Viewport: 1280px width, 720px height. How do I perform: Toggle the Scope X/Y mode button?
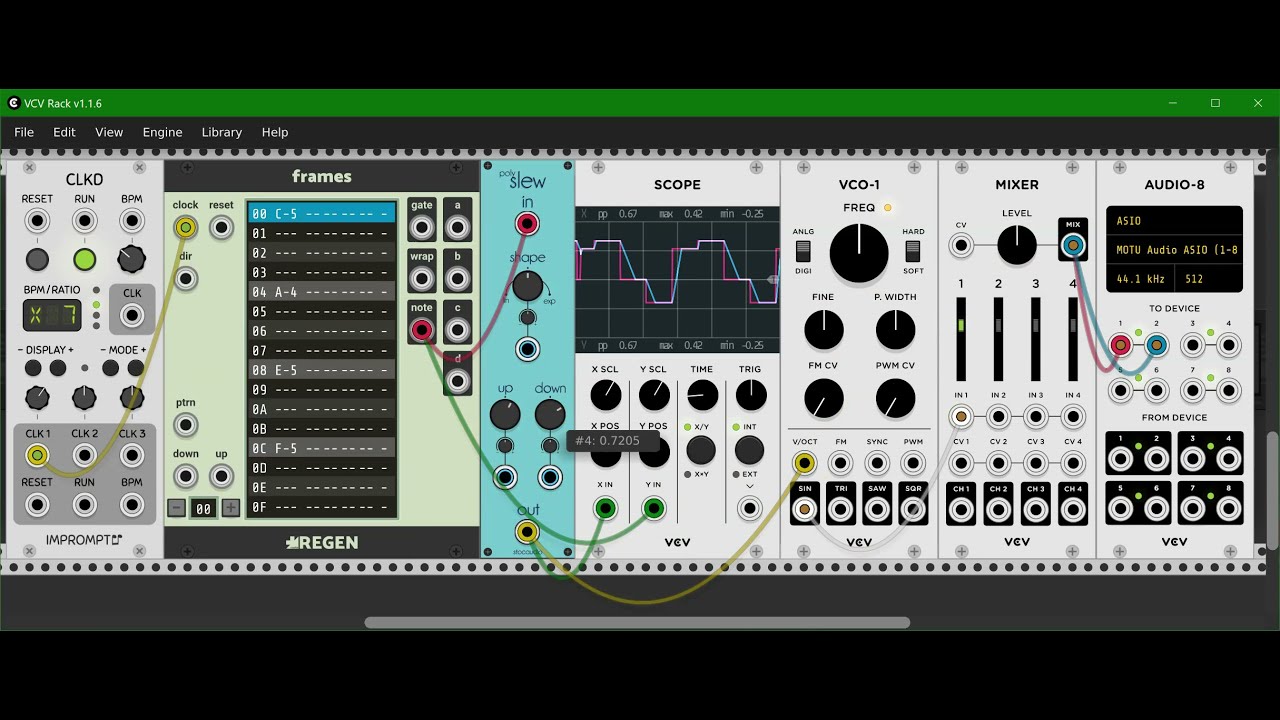701,450
